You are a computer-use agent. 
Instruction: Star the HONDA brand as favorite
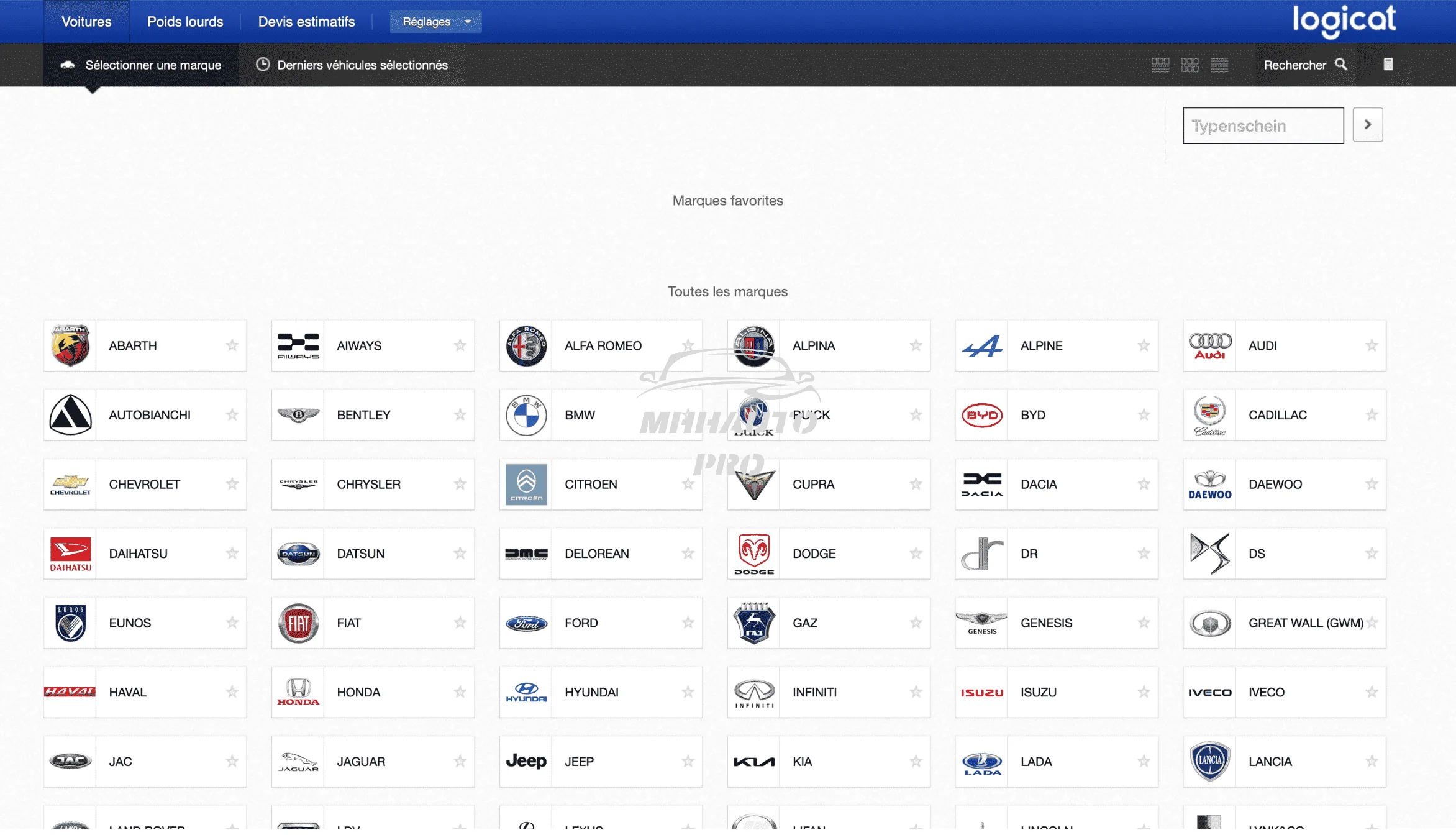[x=460, y=692]
